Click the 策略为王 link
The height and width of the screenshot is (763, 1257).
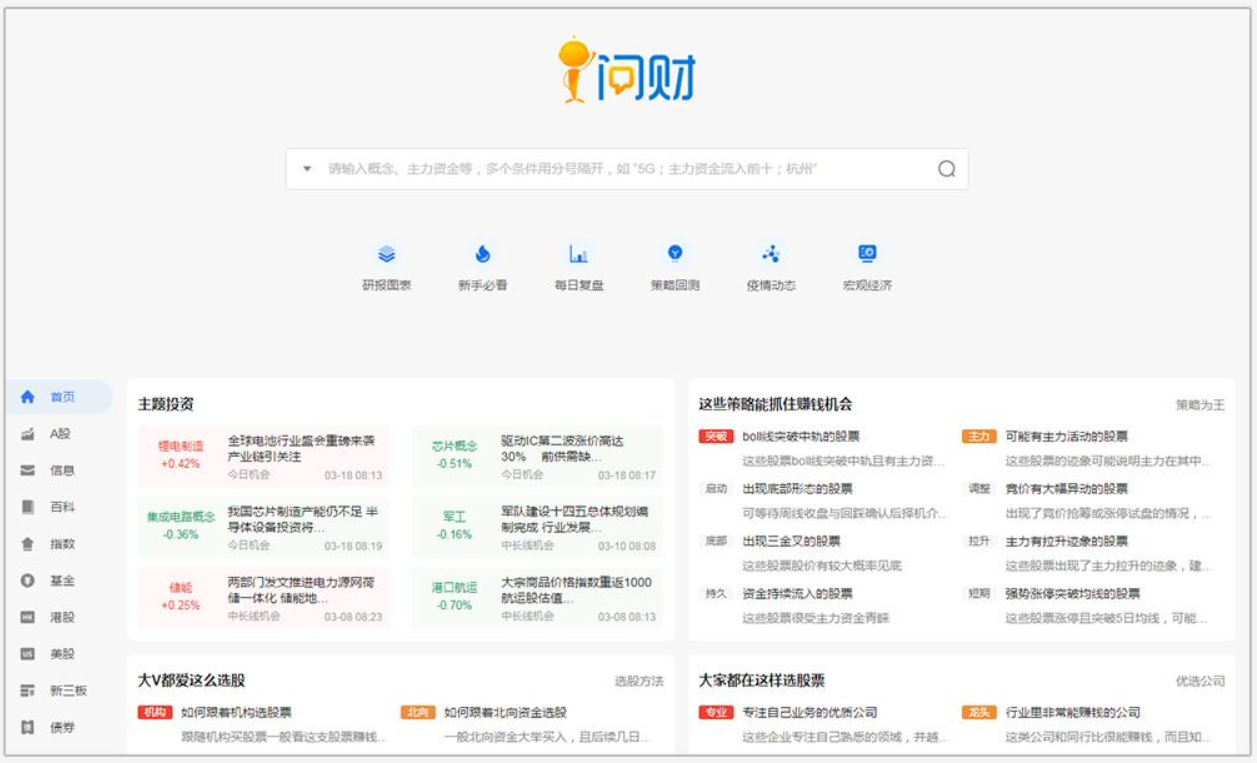pyautogui.click(x=1200, y=405)
